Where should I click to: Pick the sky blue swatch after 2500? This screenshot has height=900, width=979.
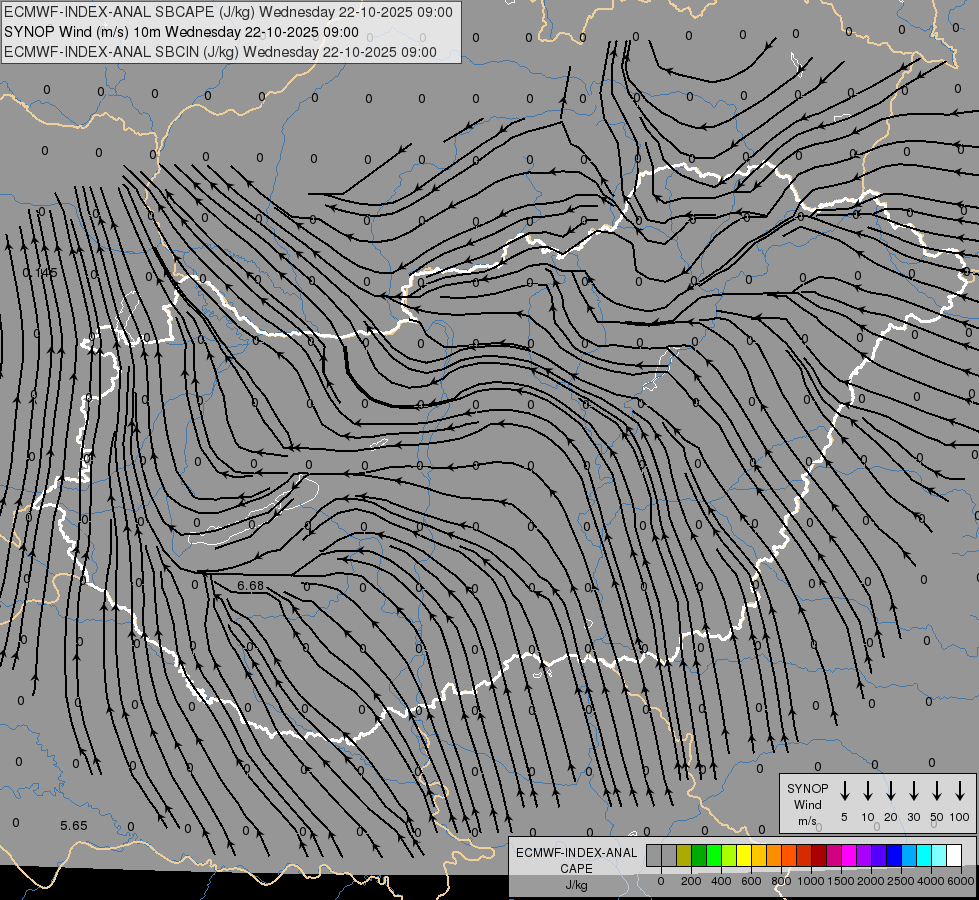coord(910,855)
